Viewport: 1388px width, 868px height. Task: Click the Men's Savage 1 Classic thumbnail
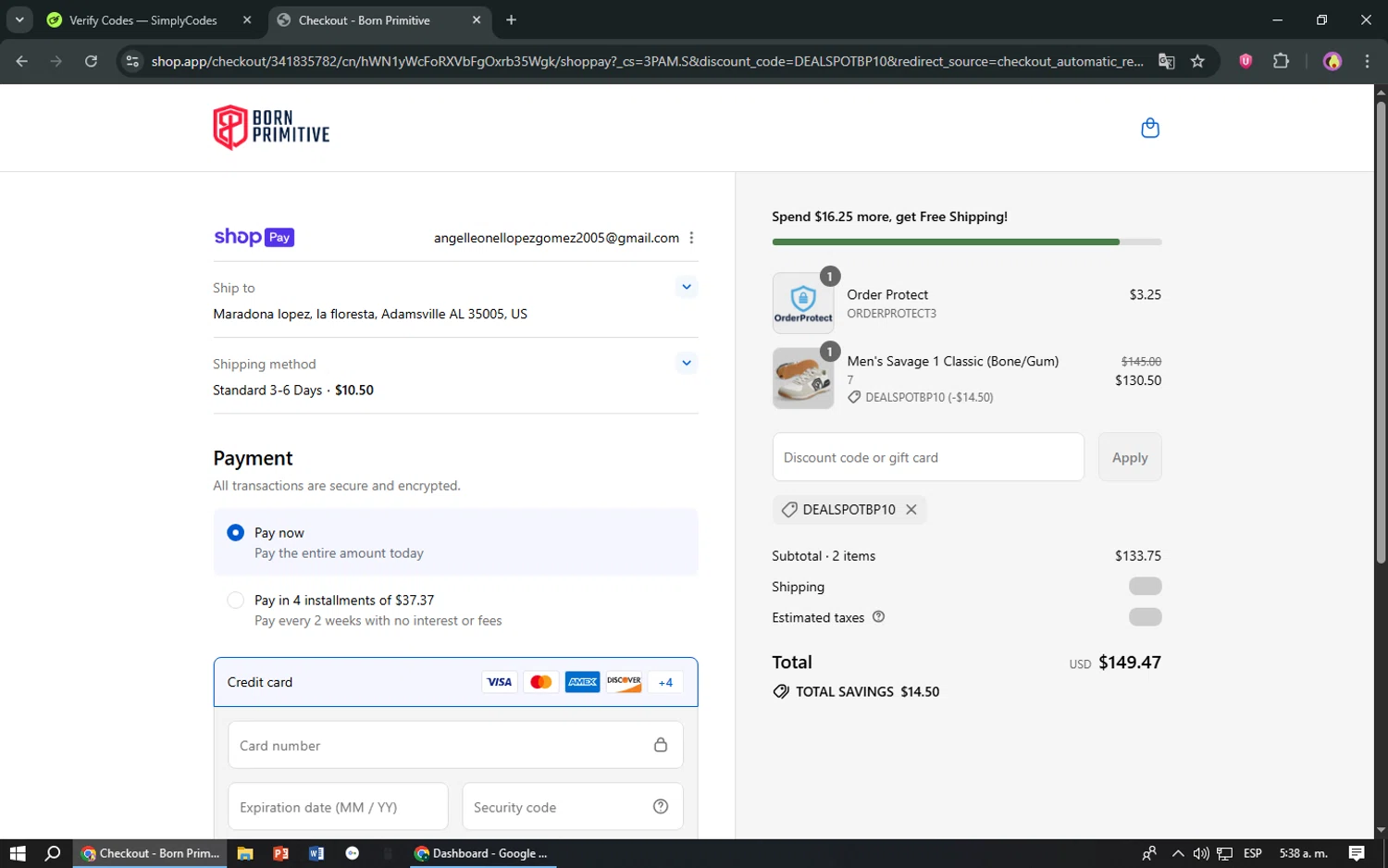803,378
